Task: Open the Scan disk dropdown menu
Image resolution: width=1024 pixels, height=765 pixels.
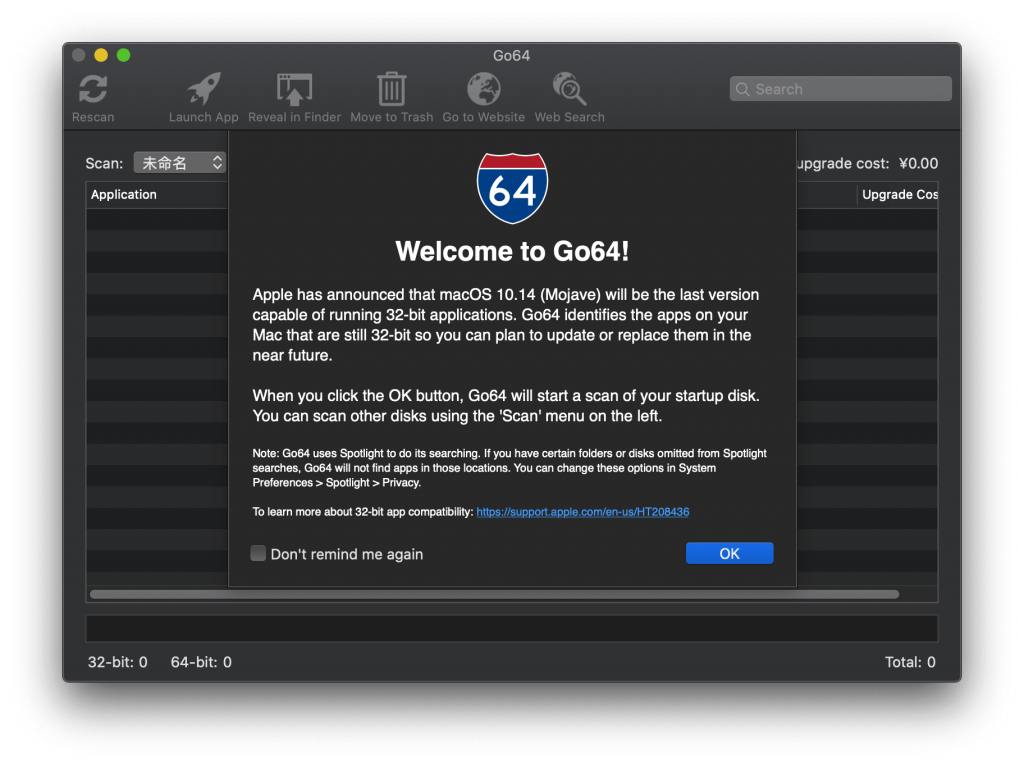Action: (180, 163)
